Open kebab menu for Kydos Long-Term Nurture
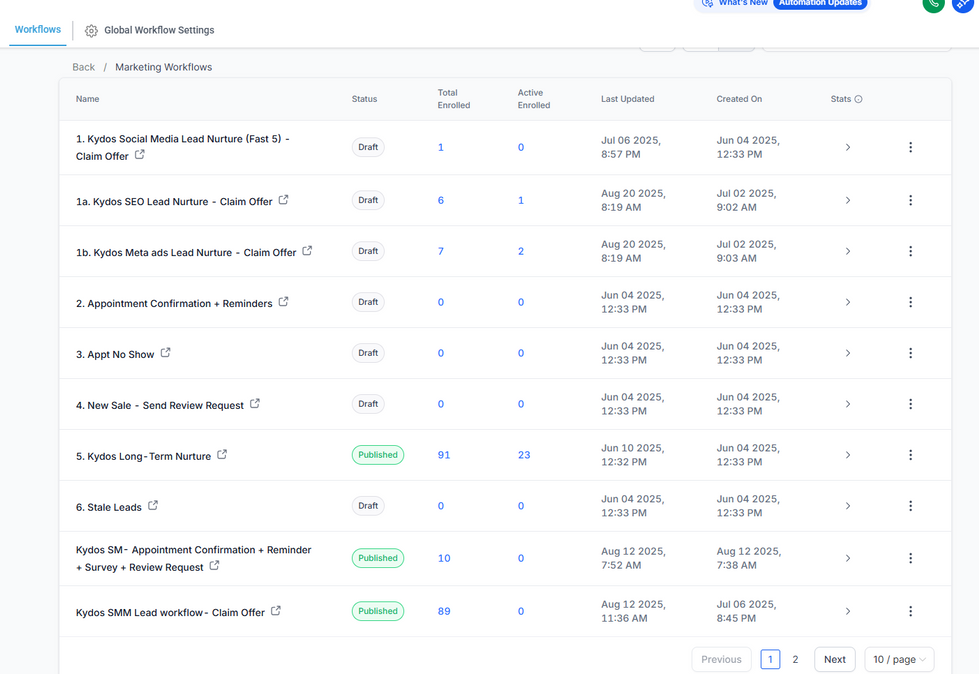 (x=910, y=455)
